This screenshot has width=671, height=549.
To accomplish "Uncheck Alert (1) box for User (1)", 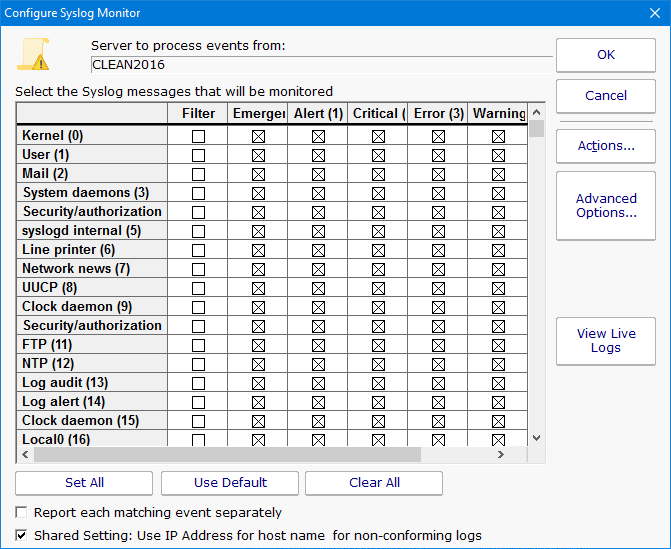I will tap(318, 155).
